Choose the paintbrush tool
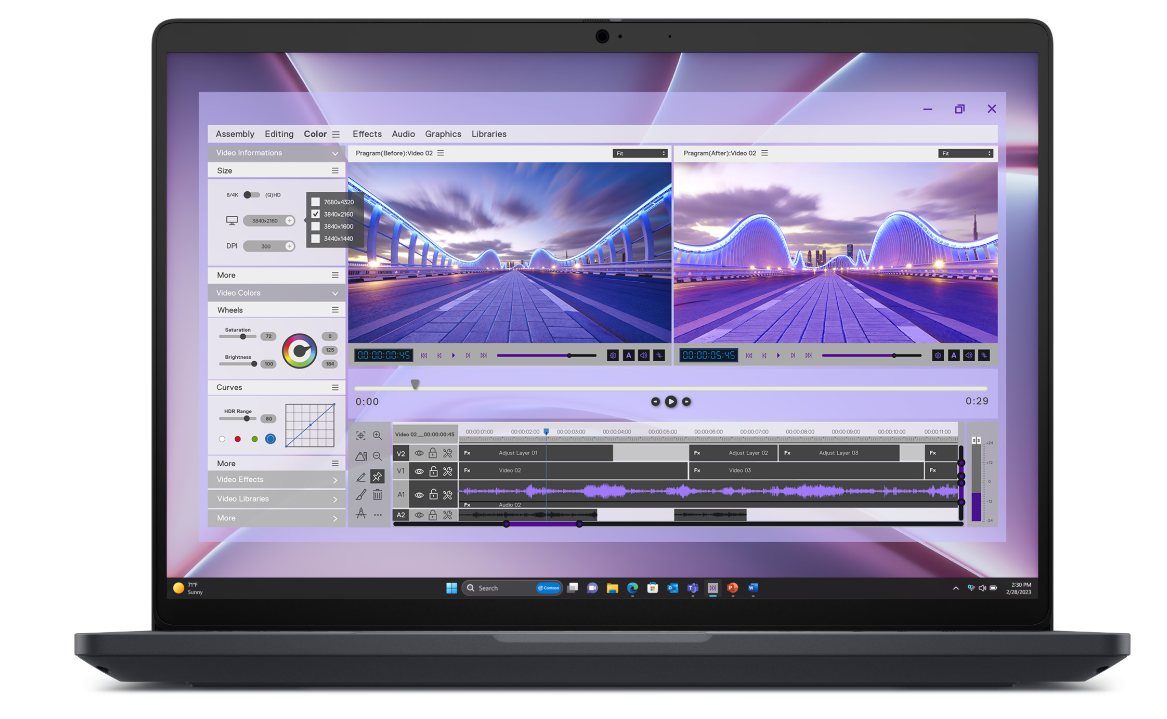Screen dimensions: 1167x719 (x=360, y=494)
